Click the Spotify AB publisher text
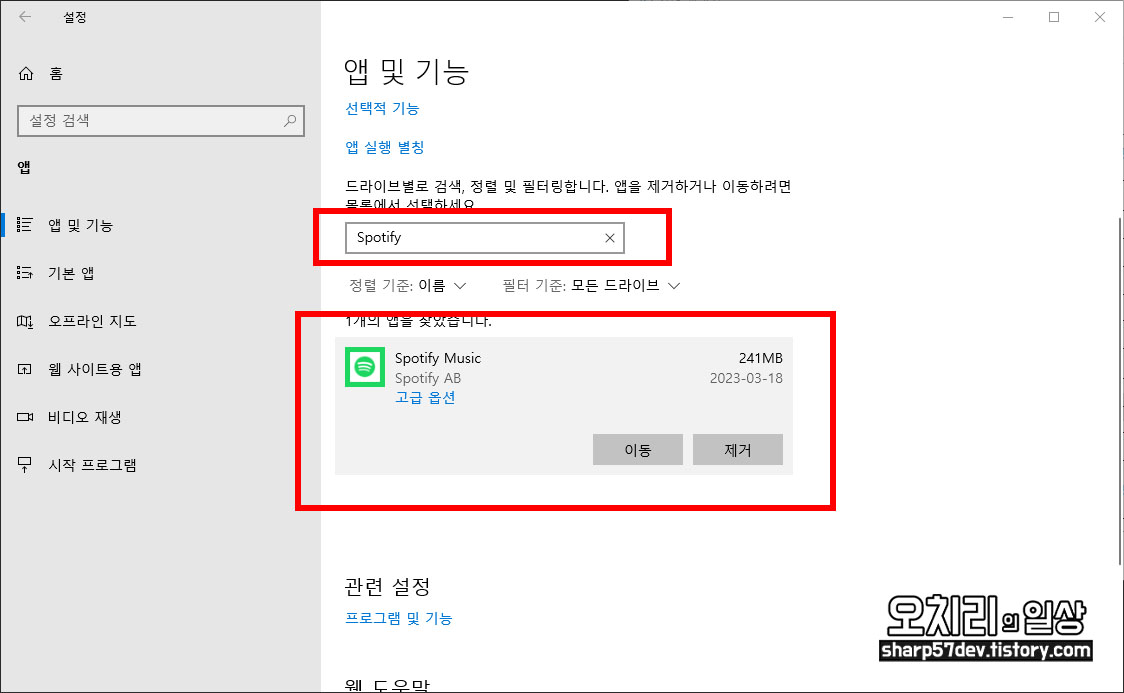The width and height of the screenshot is (1124, 693). [428, 378]
